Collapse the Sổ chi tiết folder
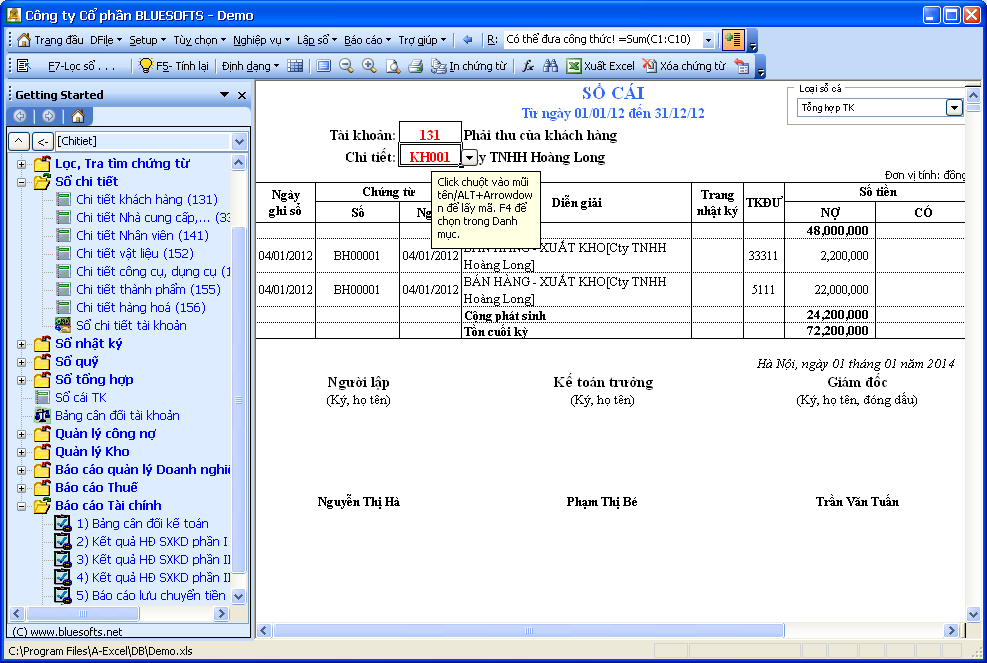The height and width of the screenshot is (663, 987). 23,182
